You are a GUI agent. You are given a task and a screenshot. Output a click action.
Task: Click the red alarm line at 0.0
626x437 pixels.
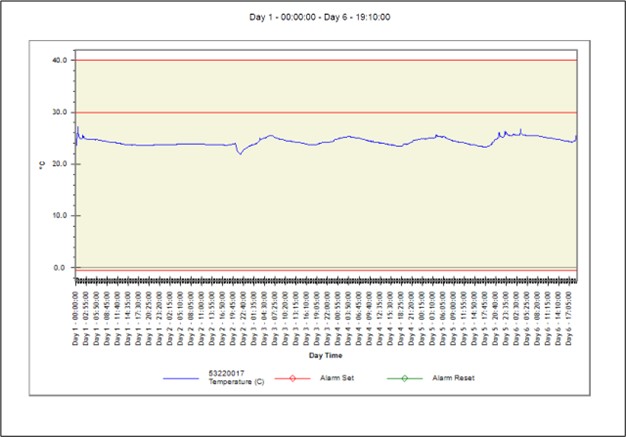tap(328, 268)
